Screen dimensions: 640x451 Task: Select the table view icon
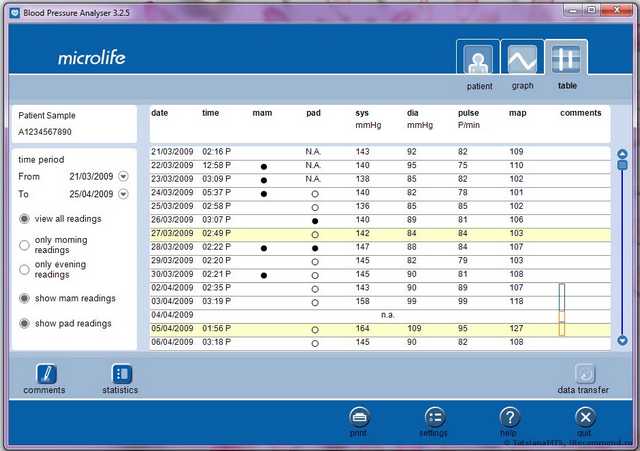coord(566,58)
